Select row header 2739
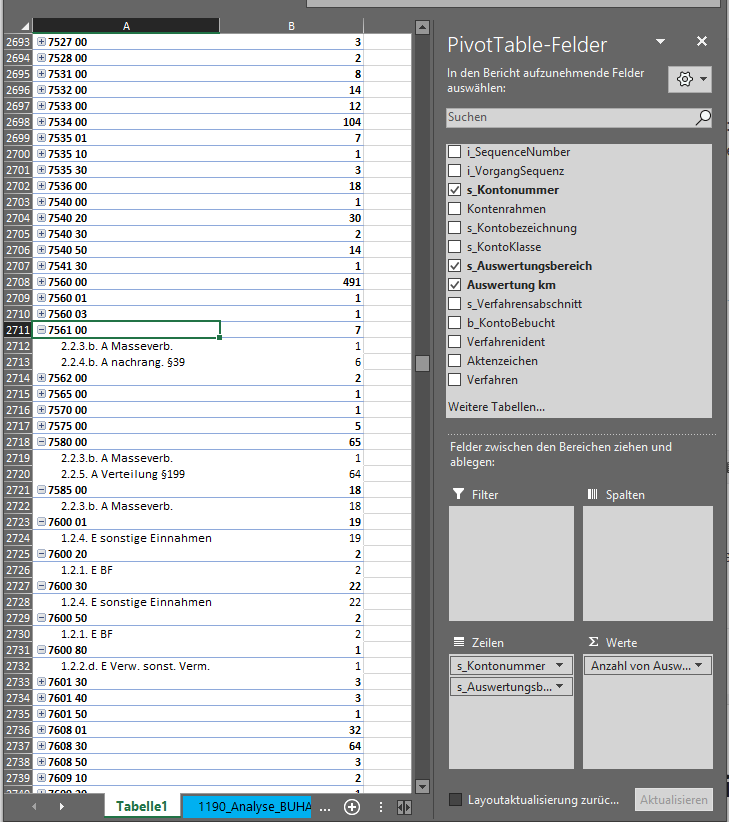 [x=18, y=778]
